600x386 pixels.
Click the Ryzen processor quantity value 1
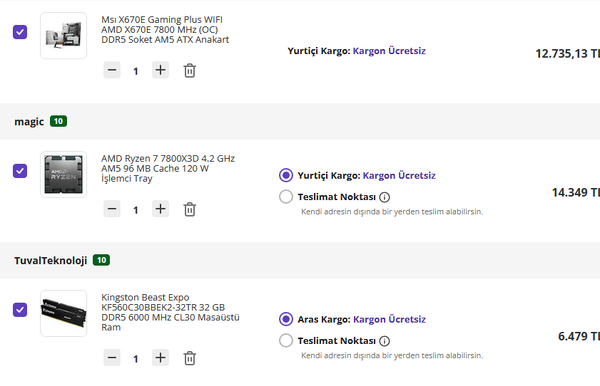pos(135,210)
